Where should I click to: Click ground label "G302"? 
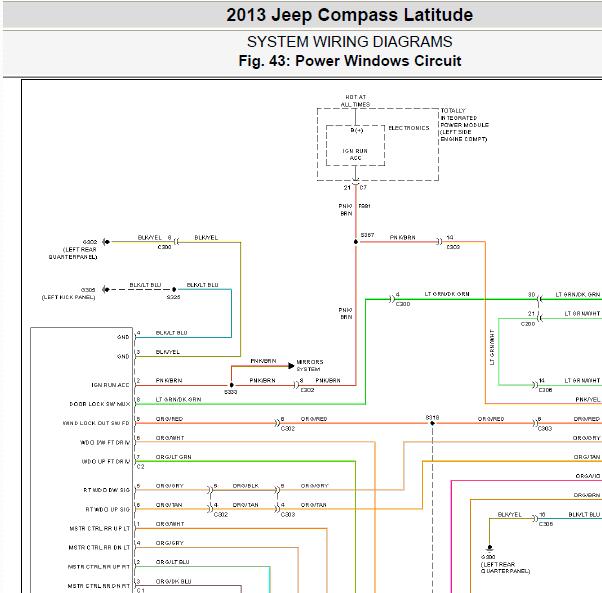(x=89, y=242)
